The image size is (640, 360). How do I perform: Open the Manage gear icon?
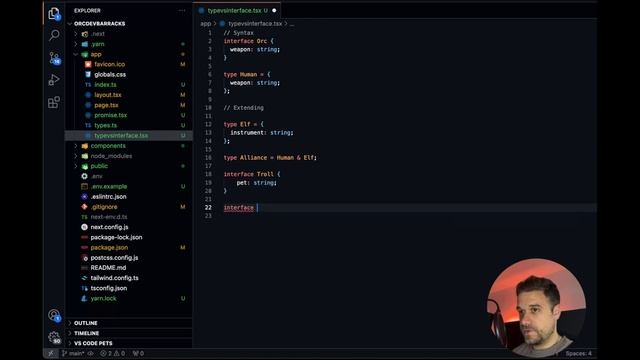pyautogui.click(x=54, y=337)
